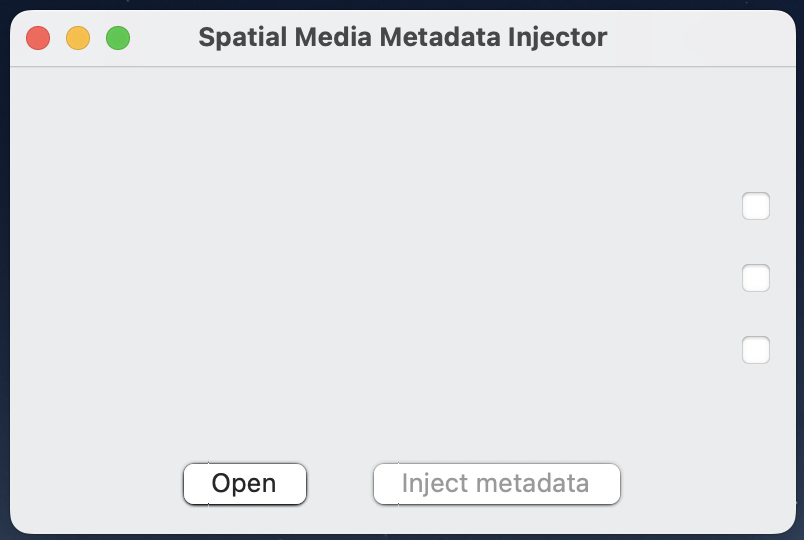Focus the window by clicking its title bar
The width and height of the screenshot is (804, 540).
point(680,38)
